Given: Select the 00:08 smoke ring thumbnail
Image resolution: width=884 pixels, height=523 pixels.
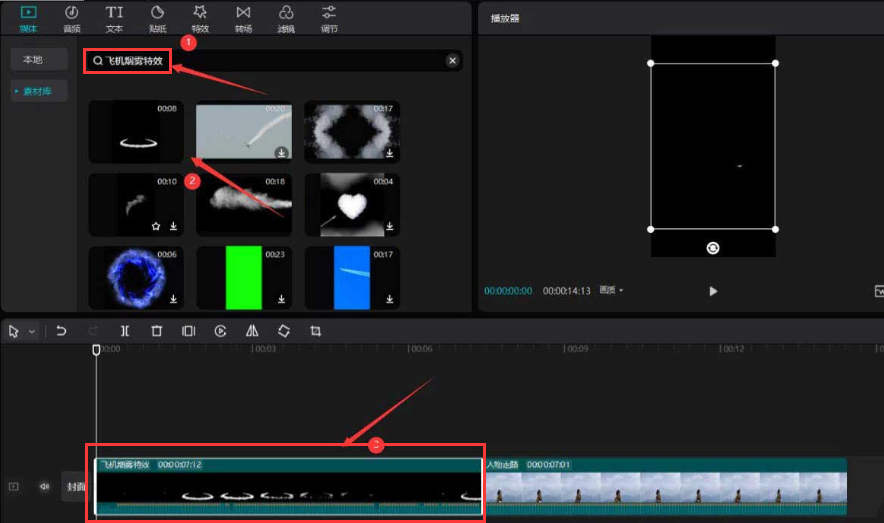Looking at the screenshot, I should coord(136,132).
